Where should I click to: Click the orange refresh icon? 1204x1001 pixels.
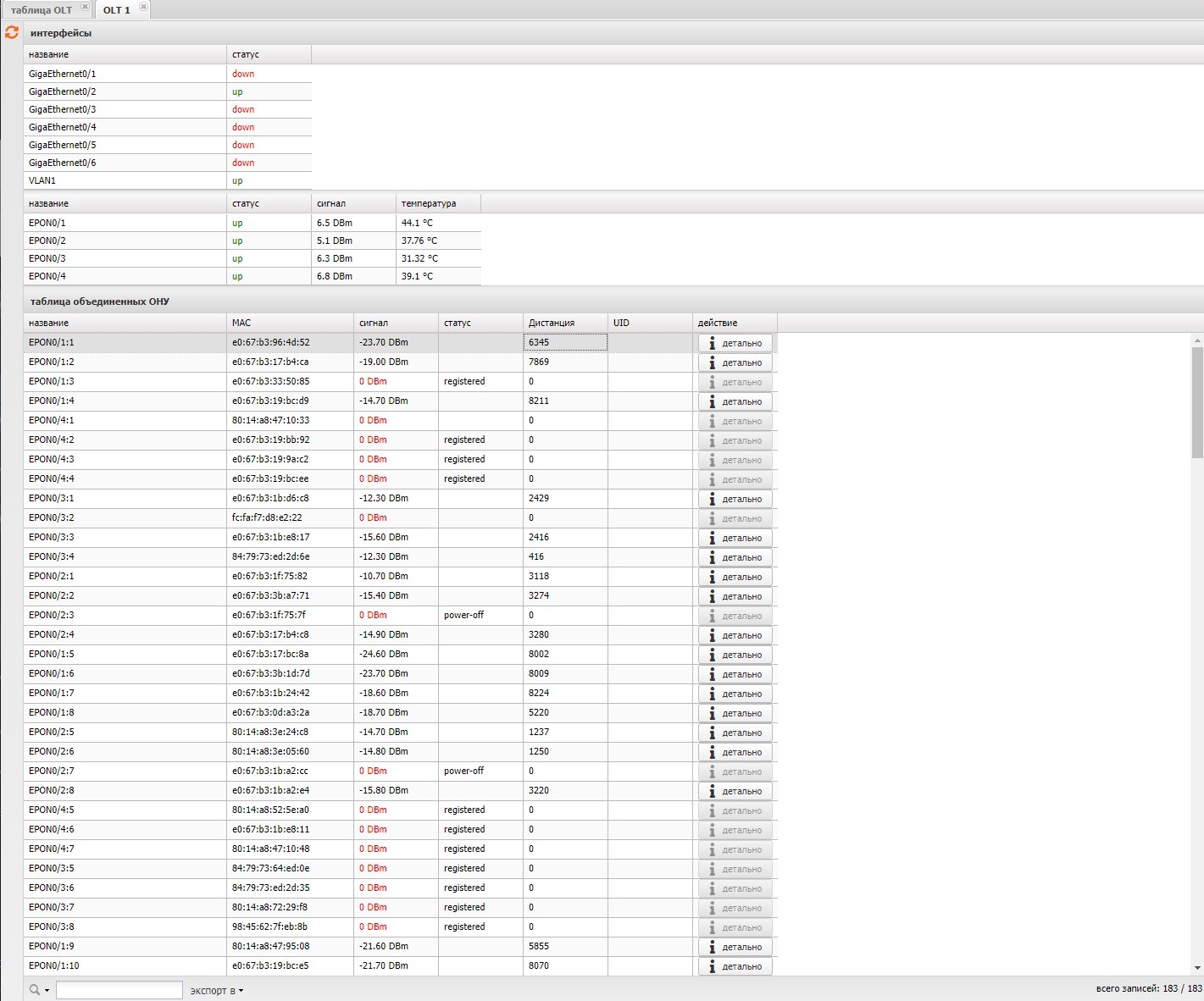11,32
